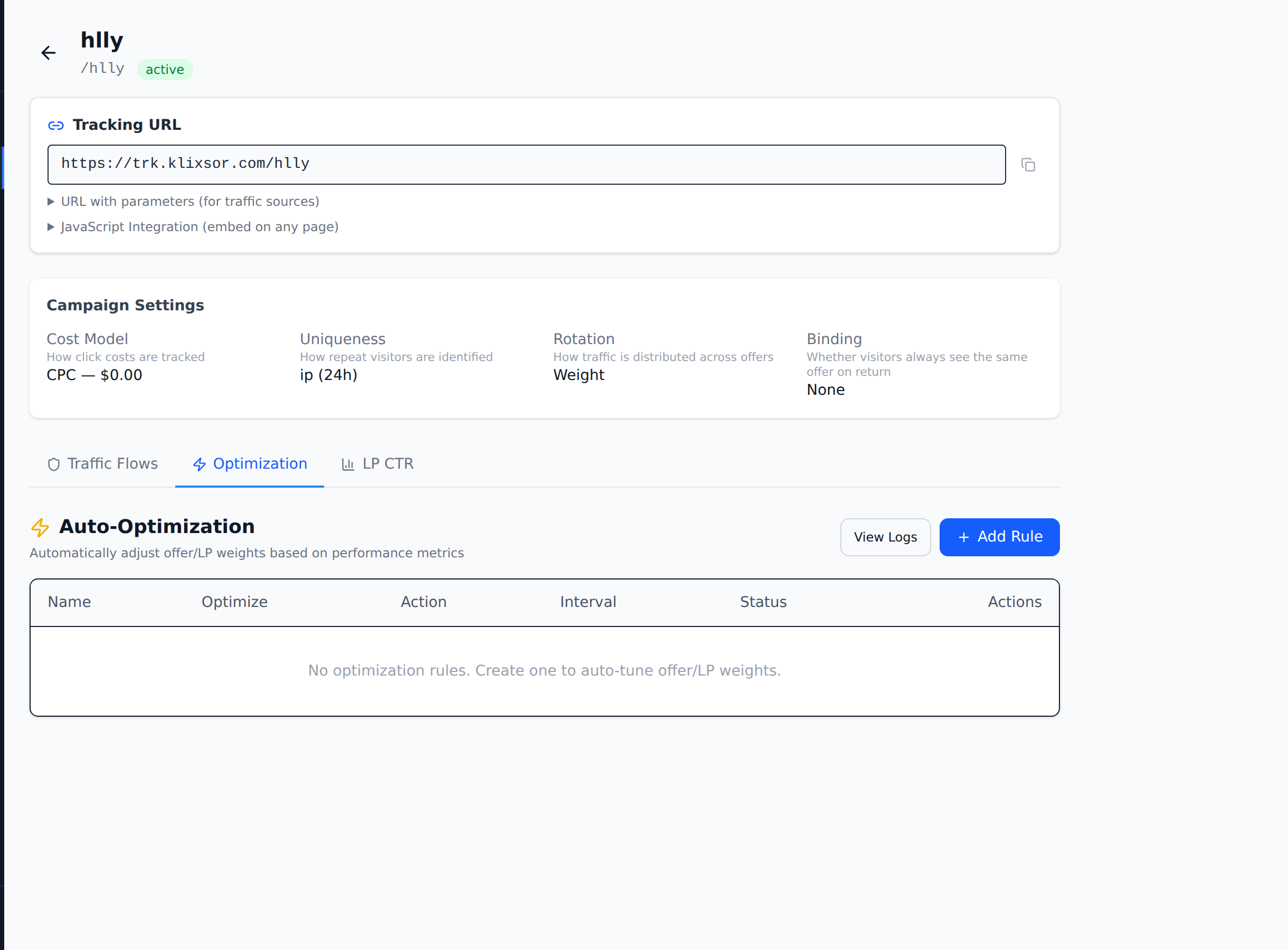Click the active status badge
This screenshot has width=1288, height=950.
pyautogui.click(x=165, y=70)
